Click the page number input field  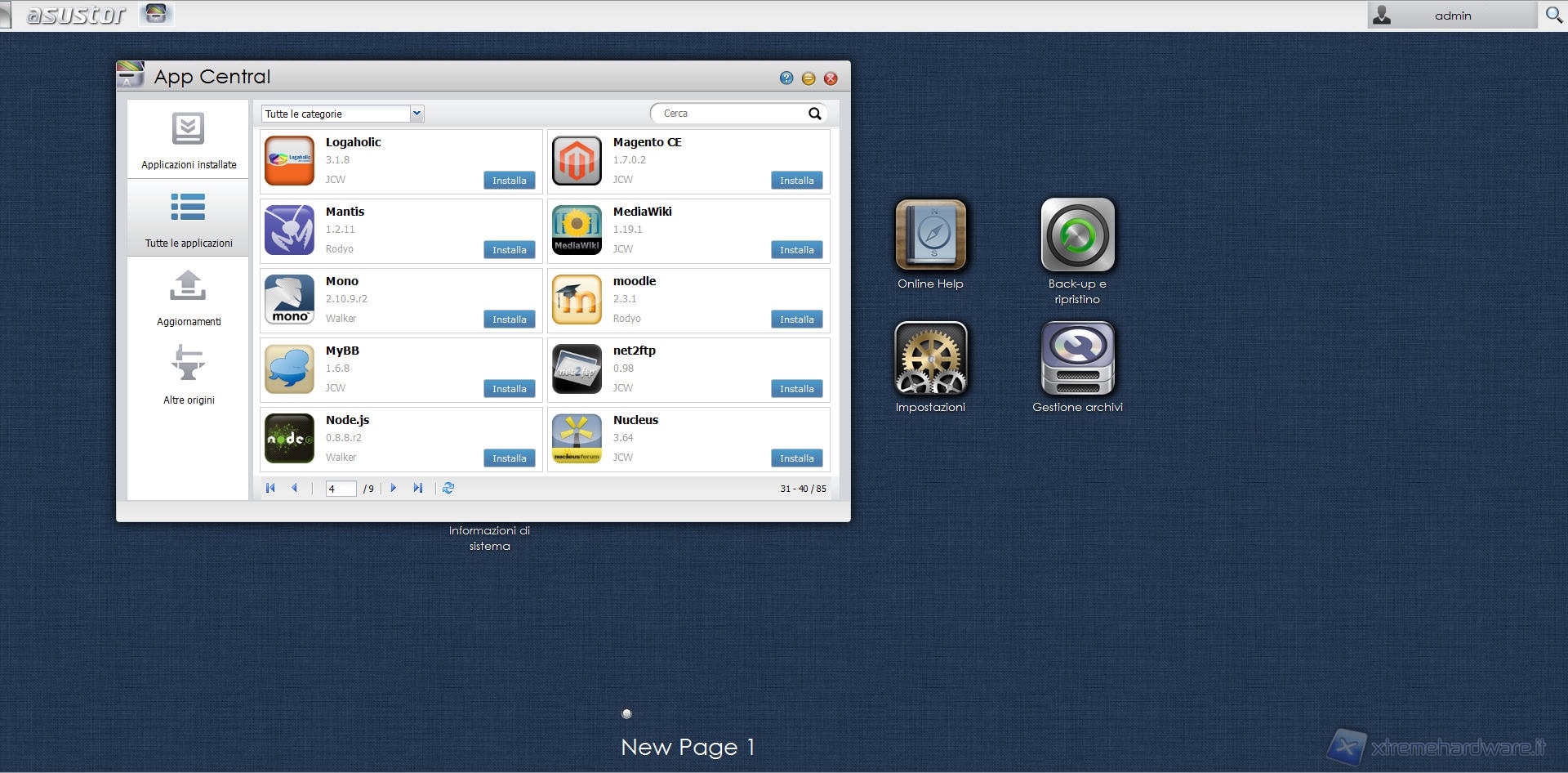340,489
